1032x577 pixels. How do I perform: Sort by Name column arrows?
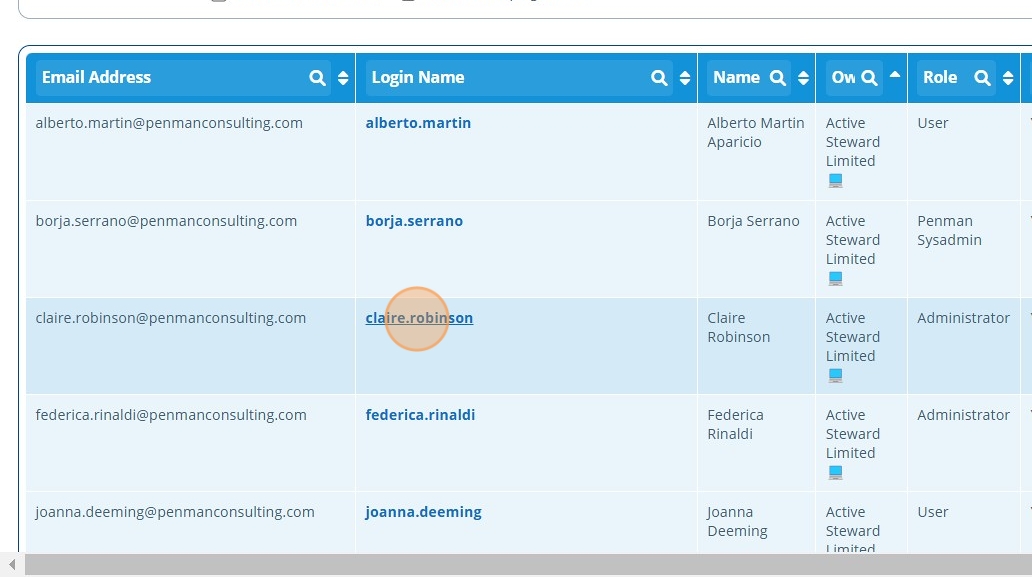(x=803, y=78)
